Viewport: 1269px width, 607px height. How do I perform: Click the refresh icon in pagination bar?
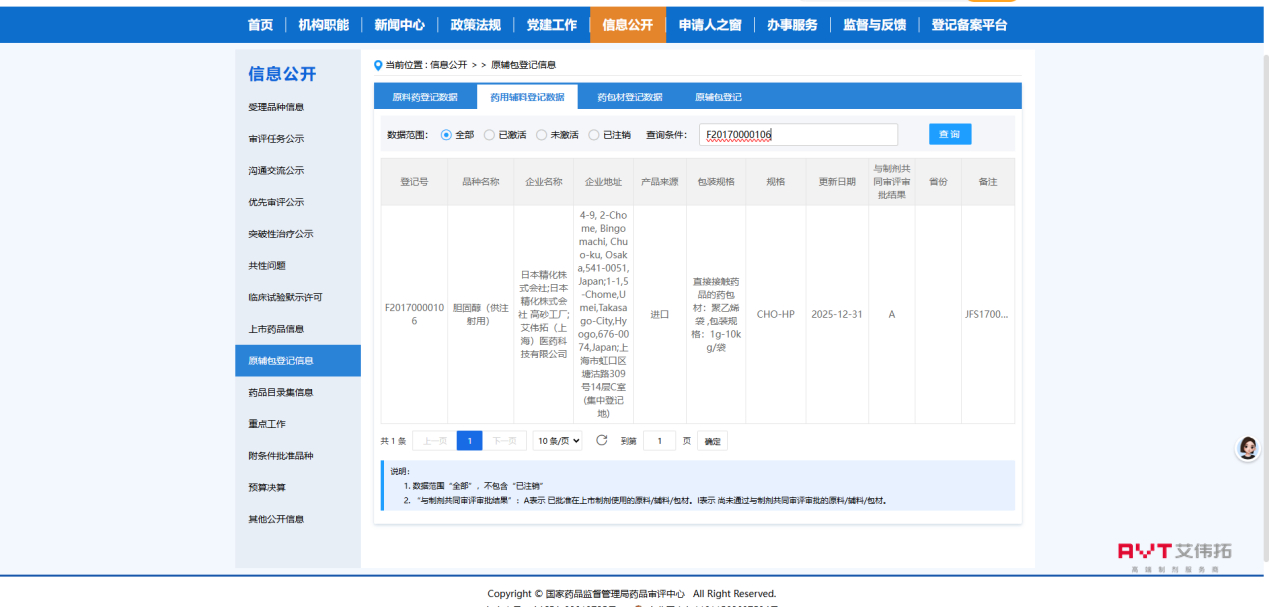point(601,440)
